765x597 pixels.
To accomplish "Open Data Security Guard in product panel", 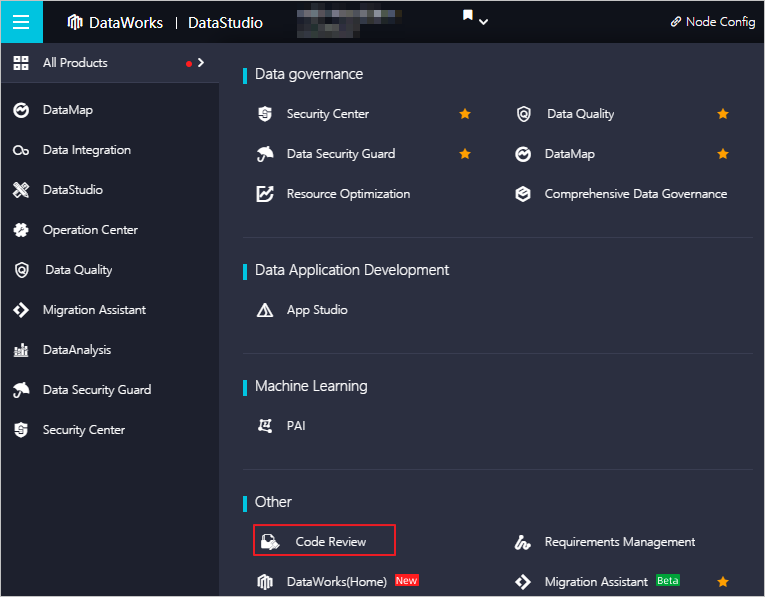I will coord(341,154).
